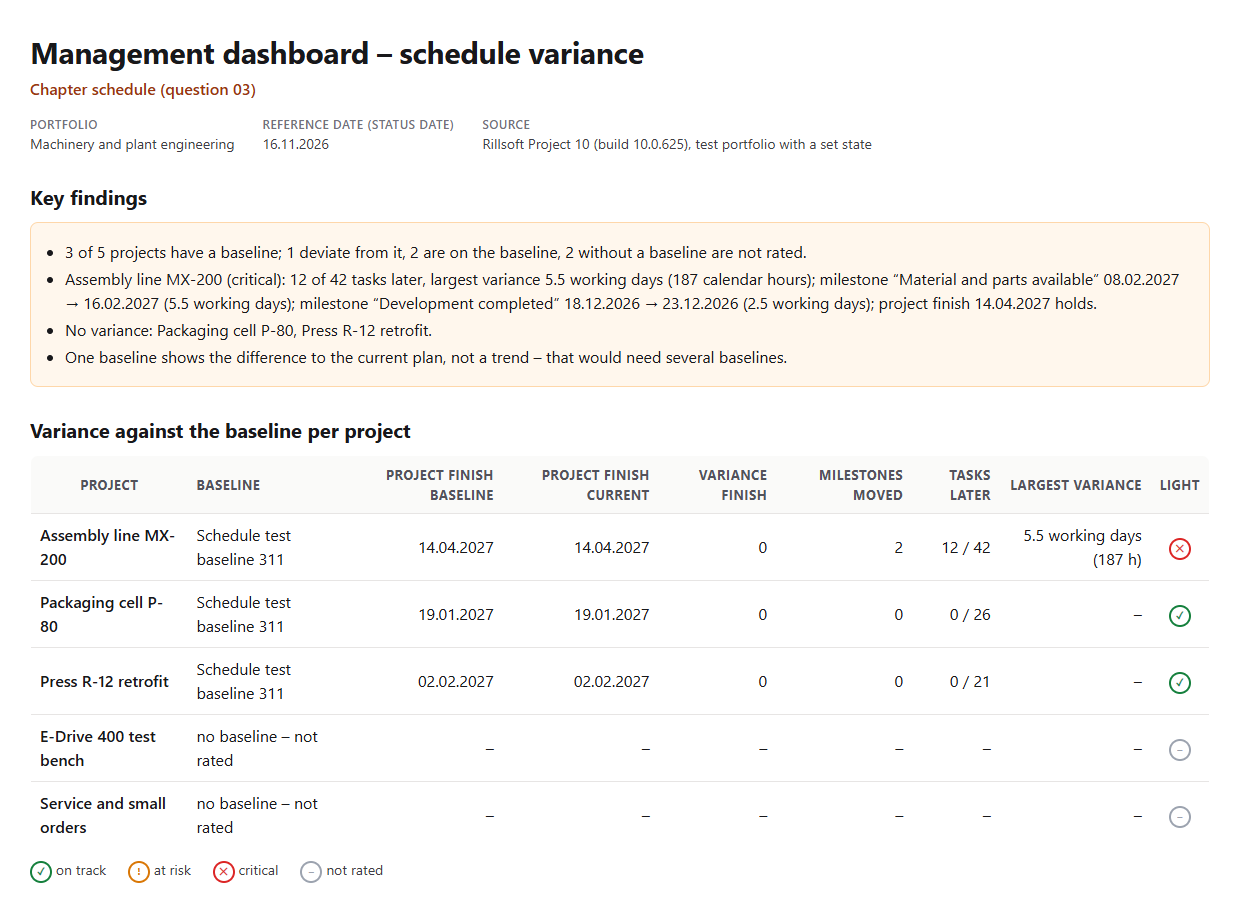This screenshot has width=1240, height=898.
Task: Click the grey not-rated light for Service and small orders
Action: click(1180, 816)
